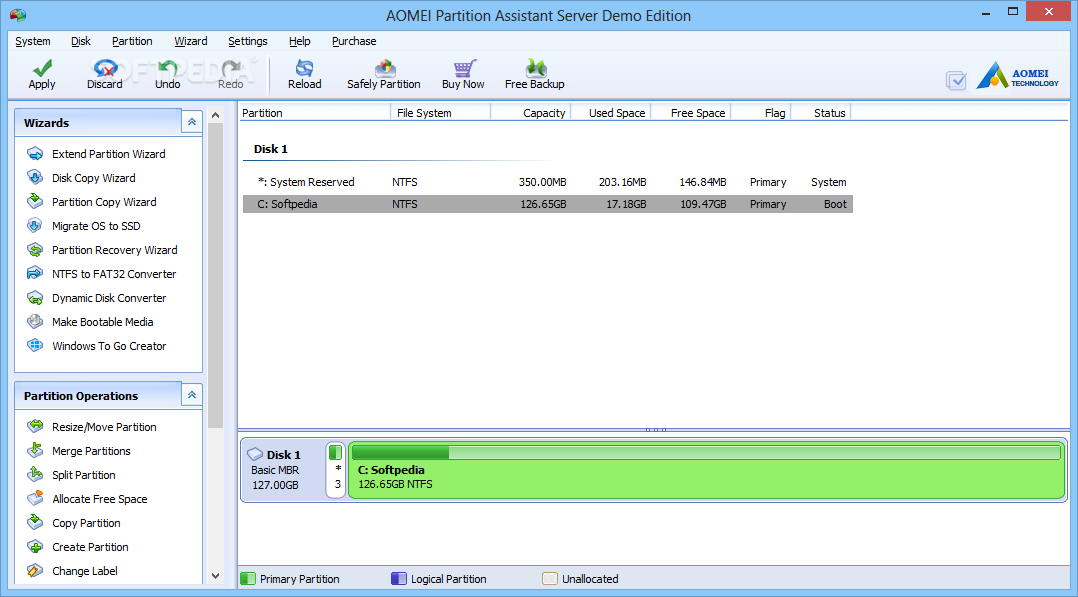The image size is (1078, 597).
Task: Start the Disk Copy Wizard
Action: tap(94, 178)
